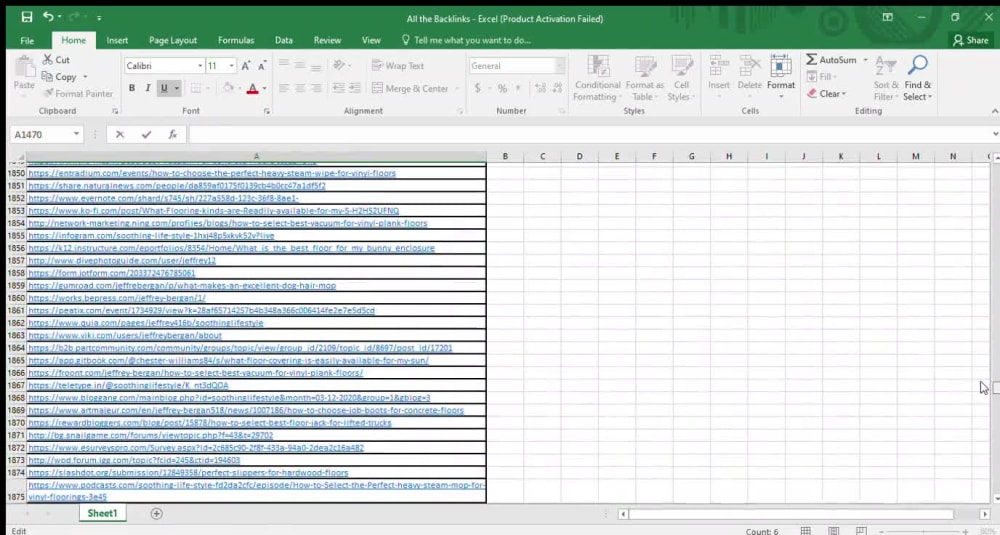Image resolution: width=1000 pixels, height=535 pixels.
Task: Open the underline style dropdown arrow
Action: point(177,88)
